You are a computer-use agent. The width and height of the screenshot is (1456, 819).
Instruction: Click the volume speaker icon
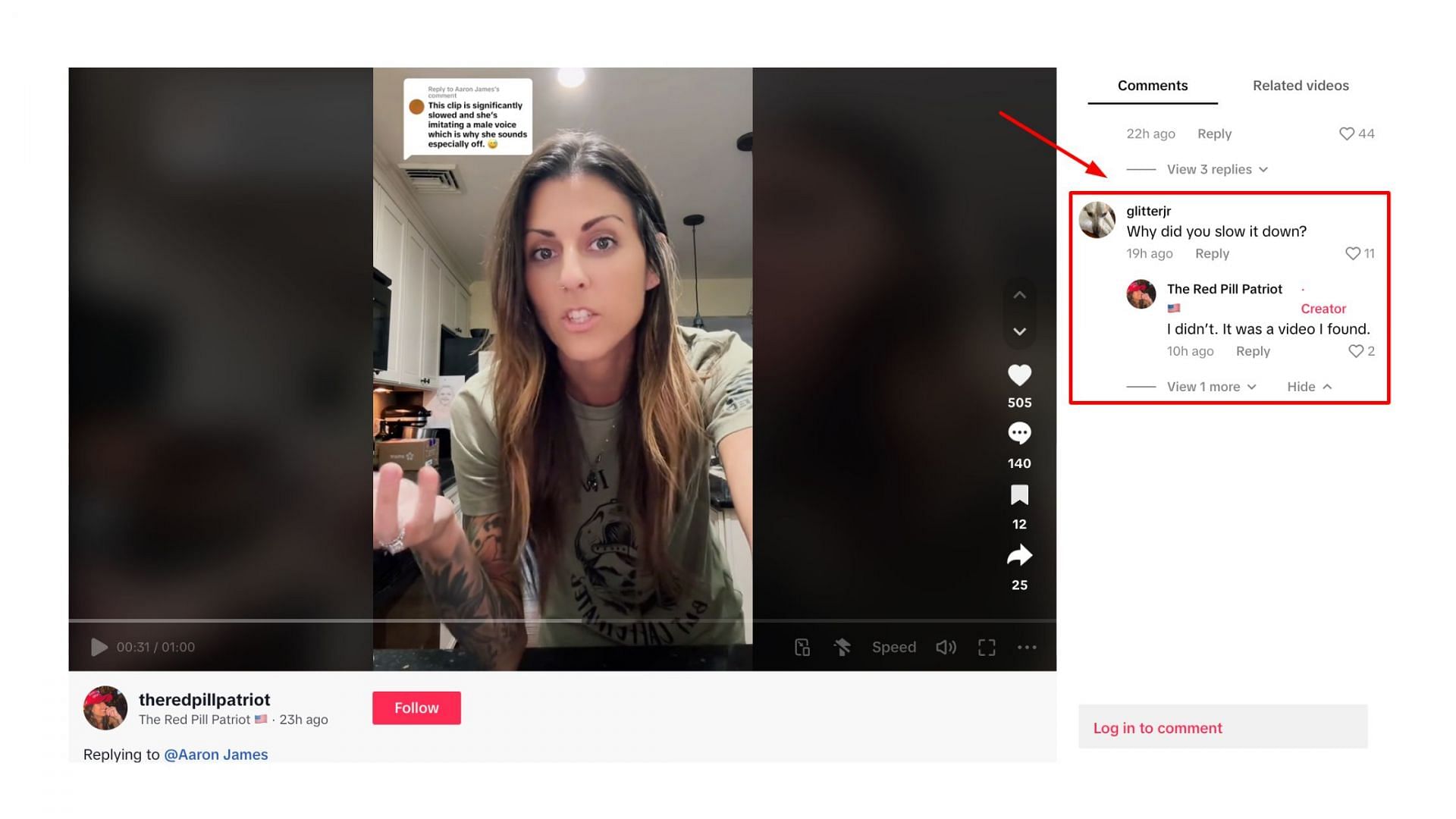[x=946, y=647]
